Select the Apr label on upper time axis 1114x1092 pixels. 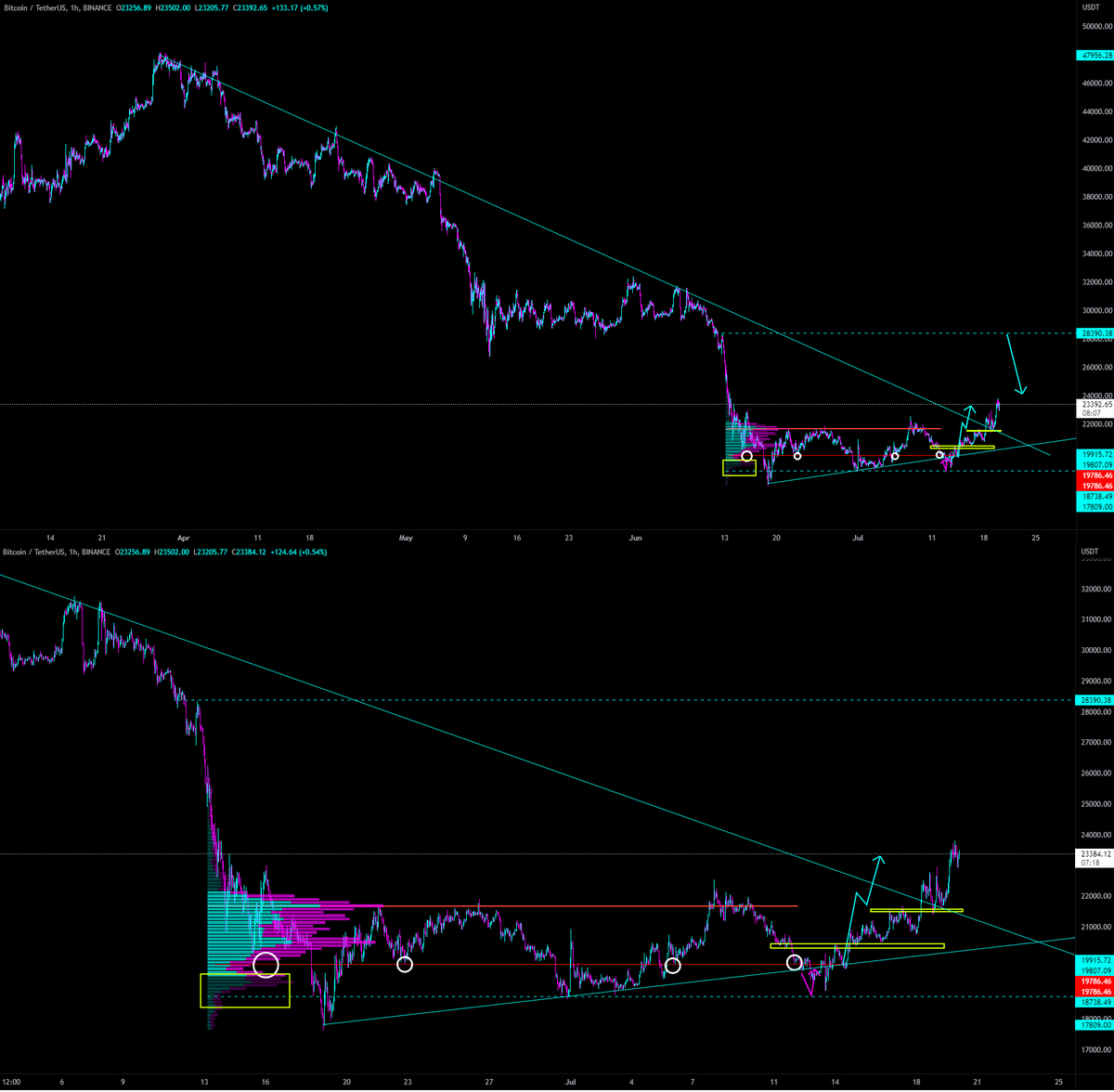tap(183, 538)
